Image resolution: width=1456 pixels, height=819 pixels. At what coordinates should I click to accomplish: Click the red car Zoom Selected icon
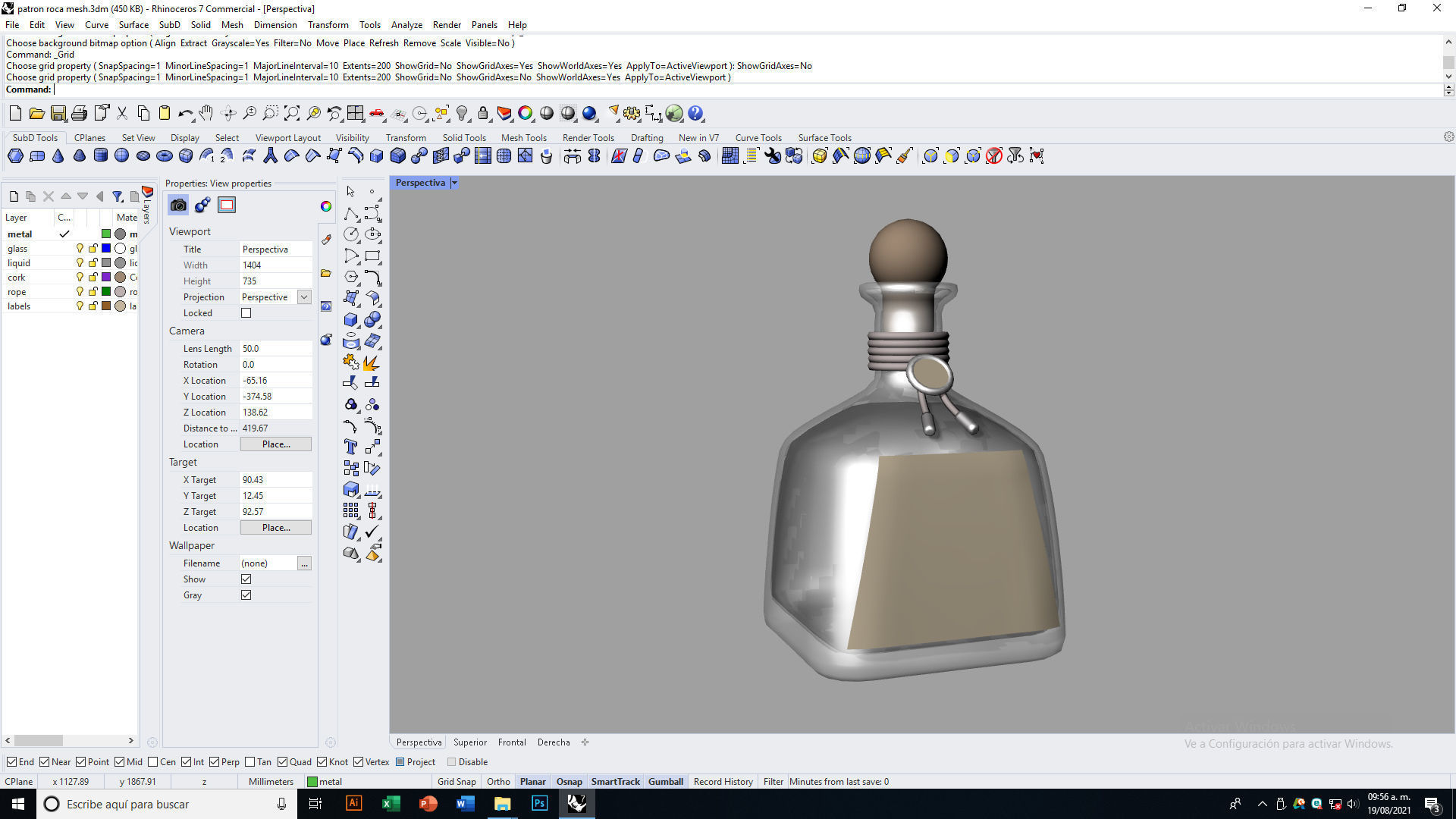coord(377,114)
